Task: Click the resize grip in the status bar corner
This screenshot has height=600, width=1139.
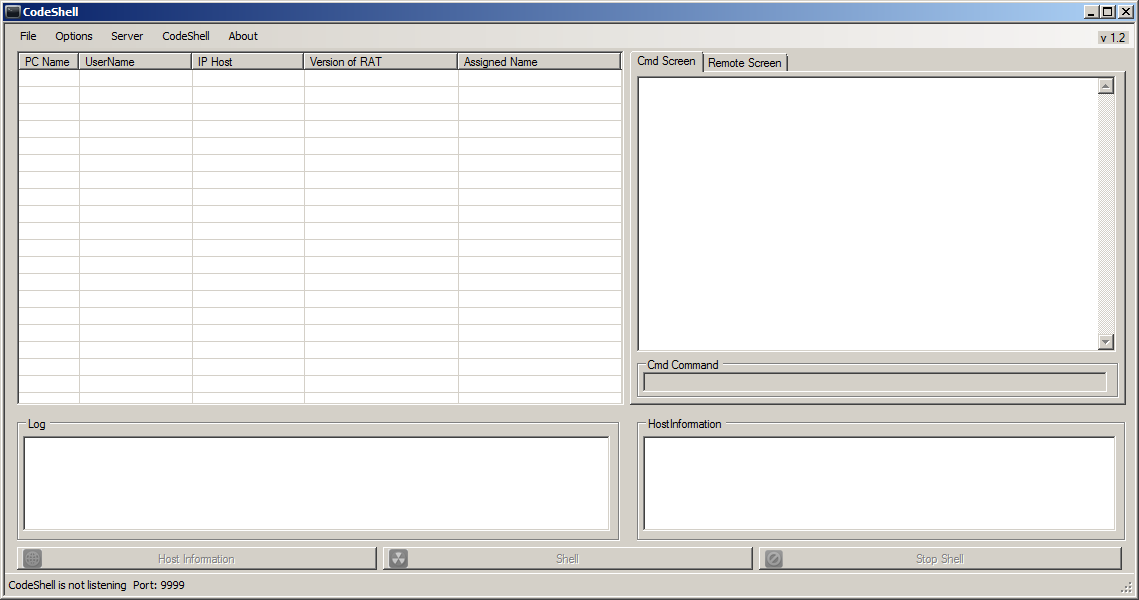Action: click(1126, 588)
